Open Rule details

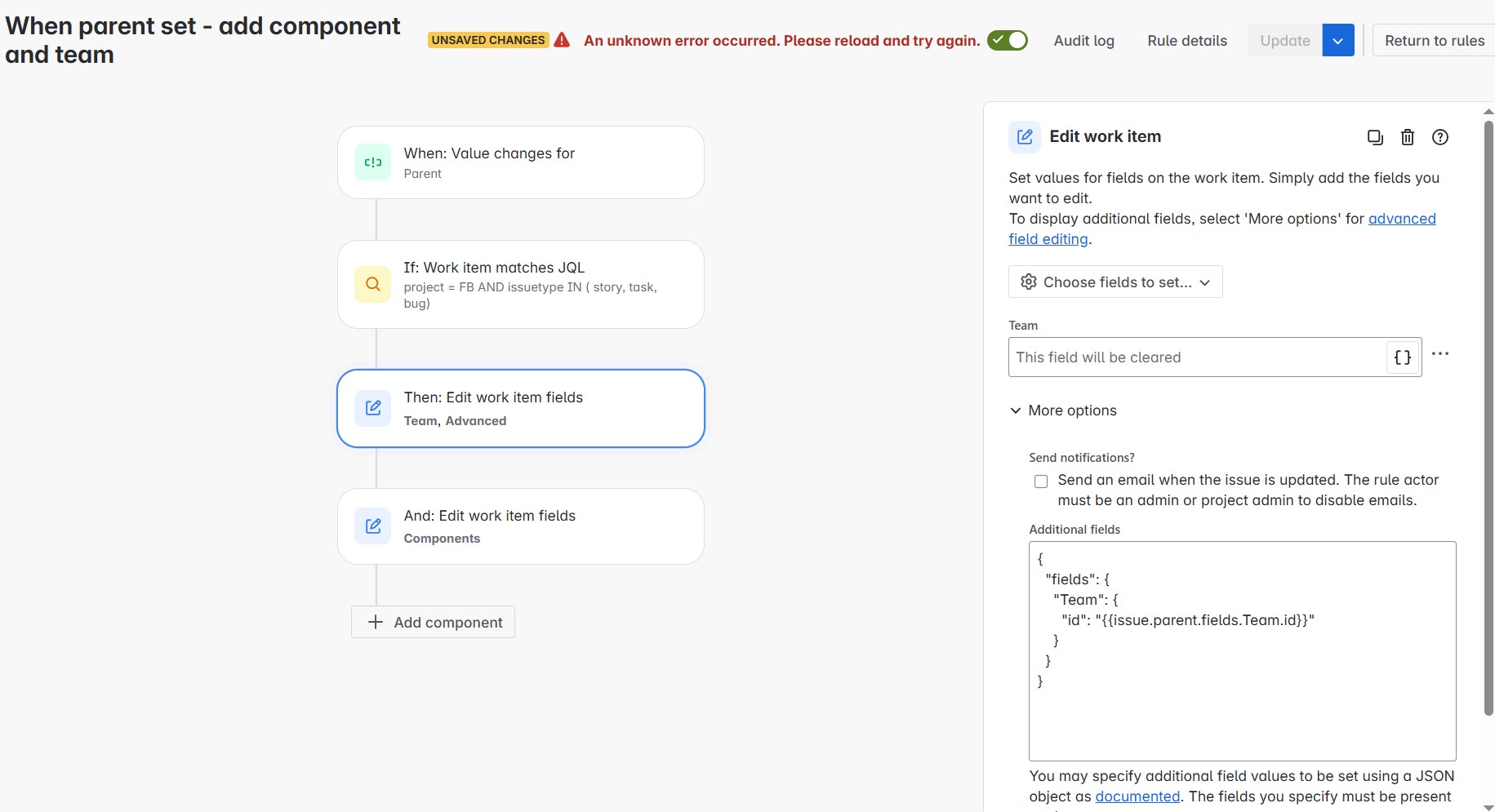pyautogui.click(x=1187, y=41)
